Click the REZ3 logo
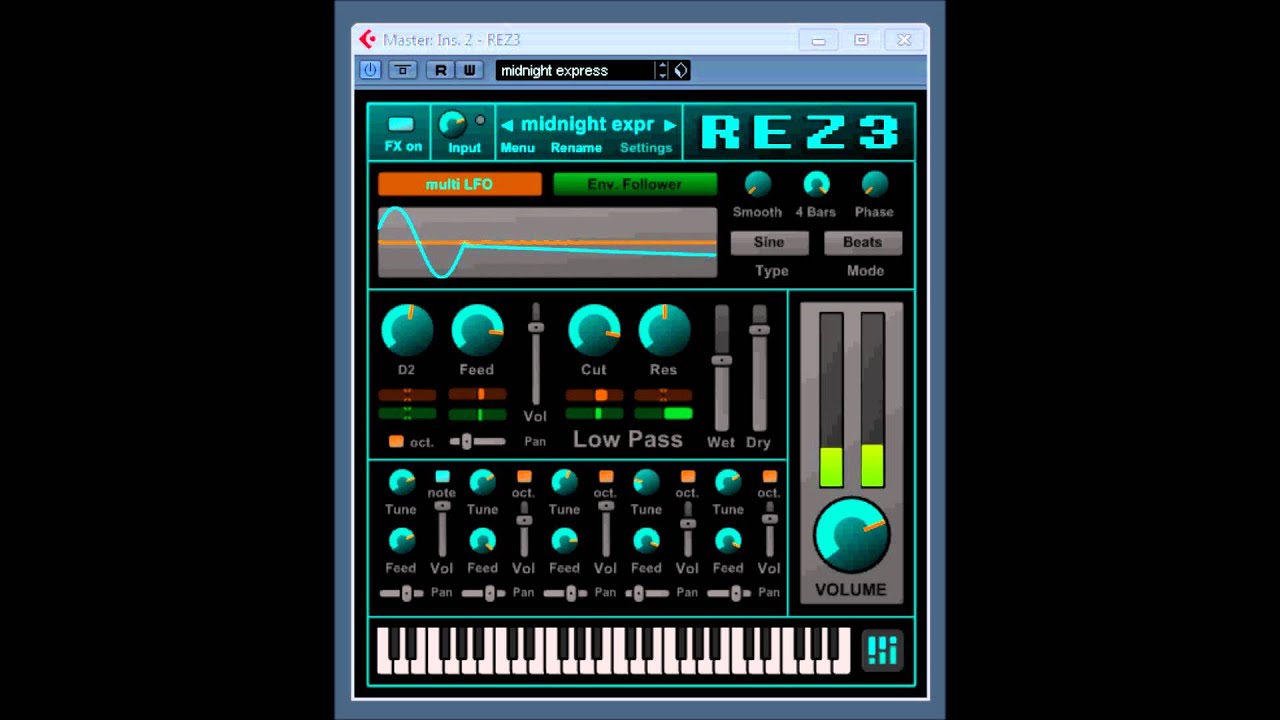The height and width of the screenshot is (720, 1280). 799,131
